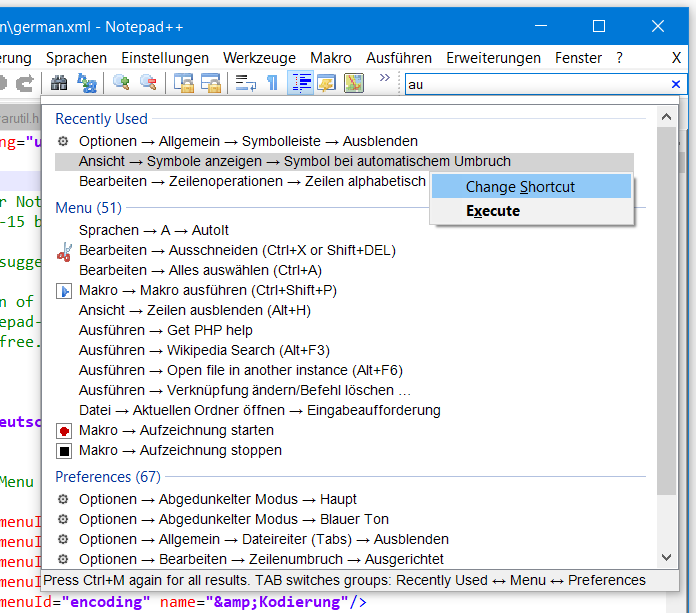The image size is (696, 613).
Task: Open the Fenster menu
Action: [x=578, y=58]
